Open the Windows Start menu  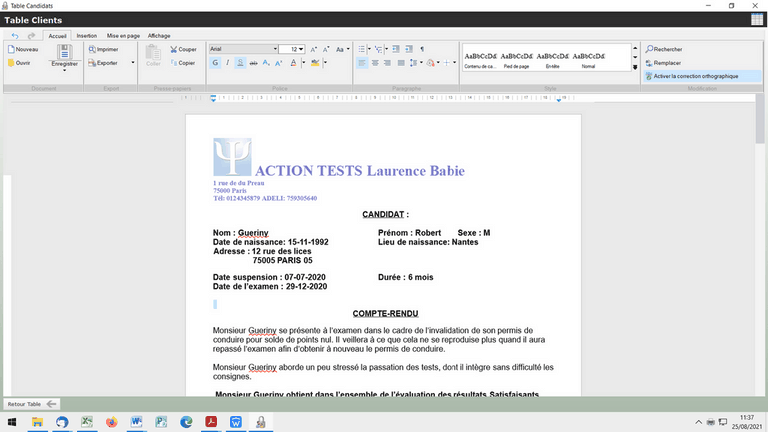[12, 422]
